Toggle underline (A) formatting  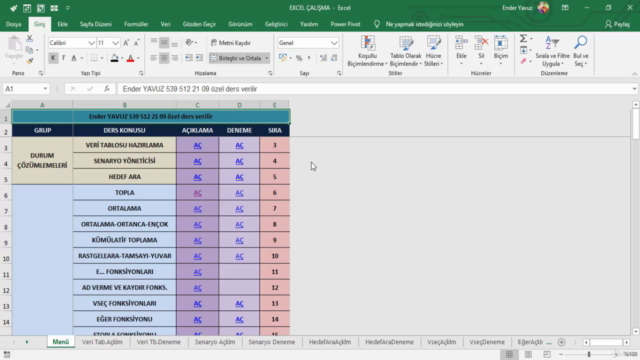(74, 58)
